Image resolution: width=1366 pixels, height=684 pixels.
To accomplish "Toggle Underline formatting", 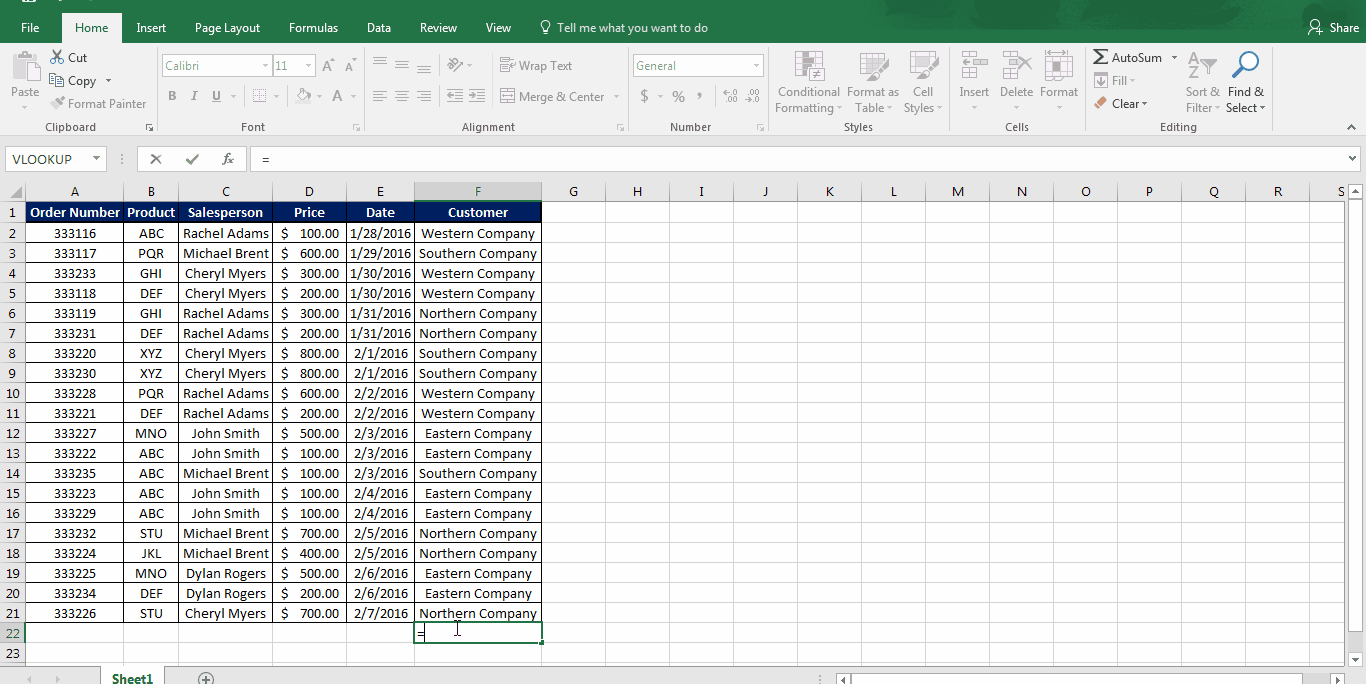I will point(216,96).
